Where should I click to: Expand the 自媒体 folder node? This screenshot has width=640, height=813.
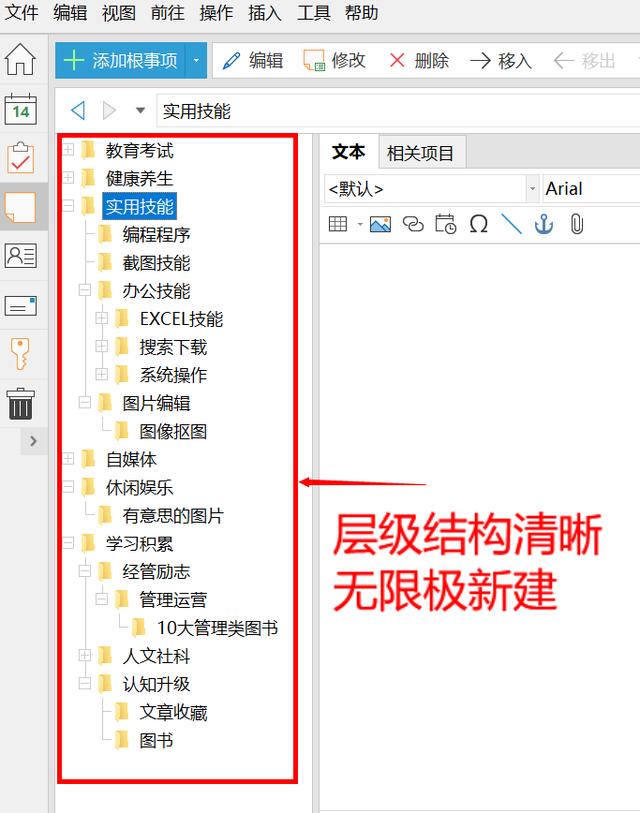(68, 458)
